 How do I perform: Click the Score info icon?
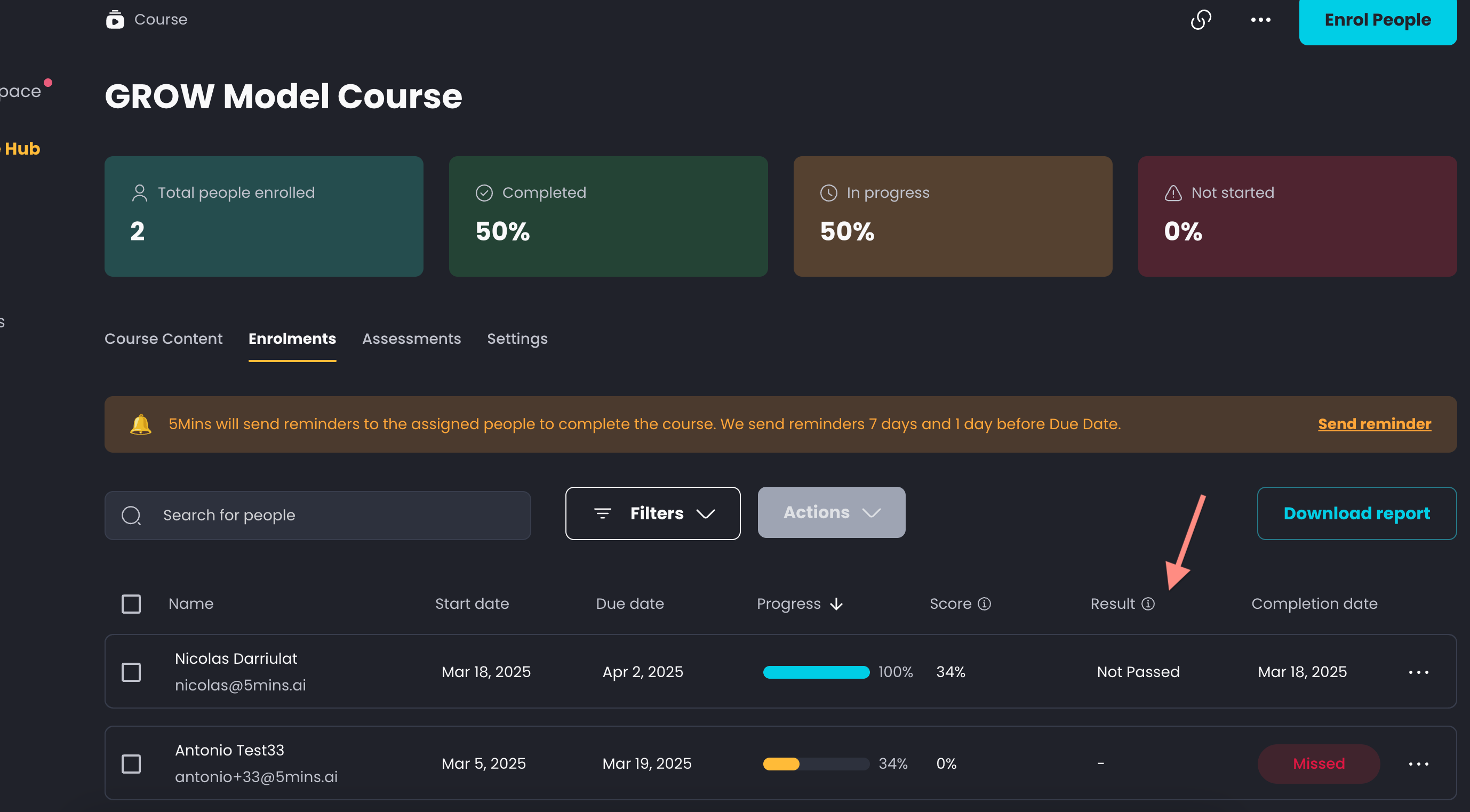click(x=985, y=604)
